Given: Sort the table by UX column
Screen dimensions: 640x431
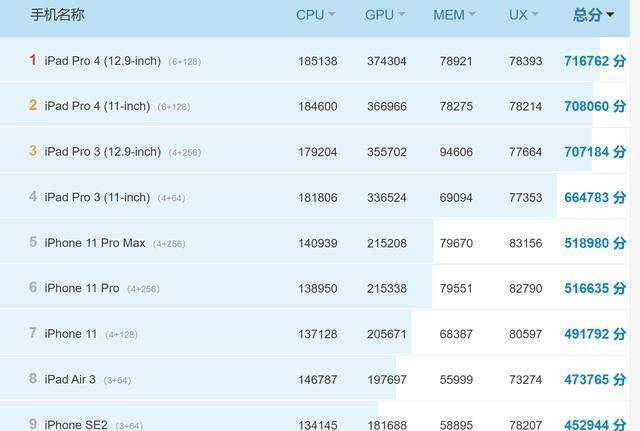Looking at the screenshot, I should tap(523, 15).
